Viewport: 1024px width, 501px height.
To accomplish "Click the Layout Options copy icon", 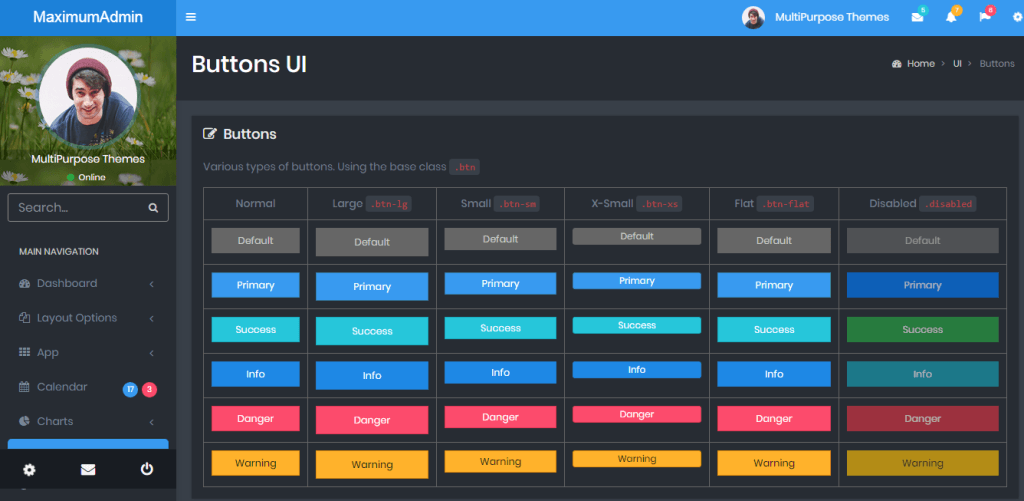I will [25, 318].
